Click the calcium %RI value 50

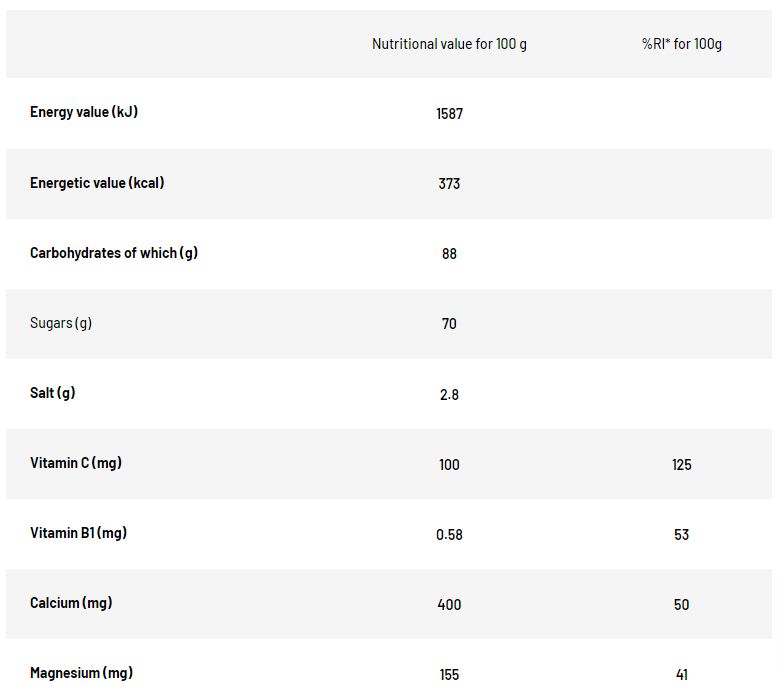point(682,605)
